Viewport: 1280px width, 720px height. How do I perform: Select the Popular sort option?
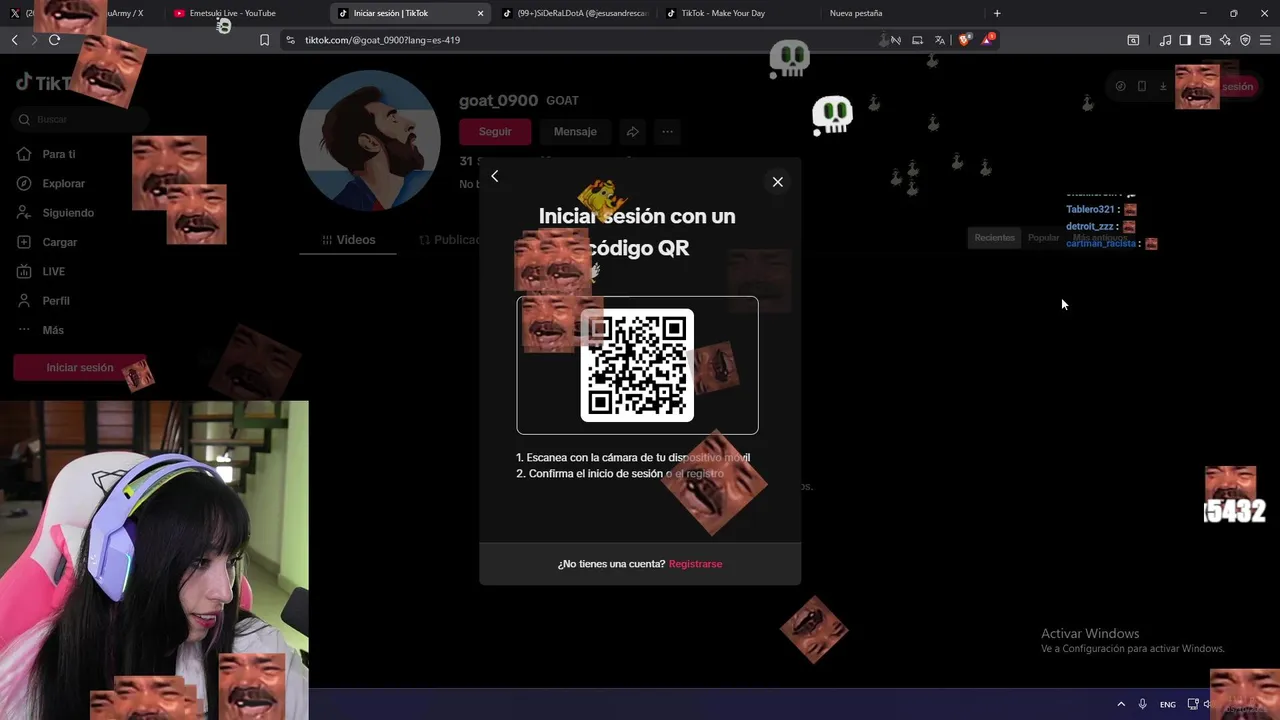tap(1043, 238)
